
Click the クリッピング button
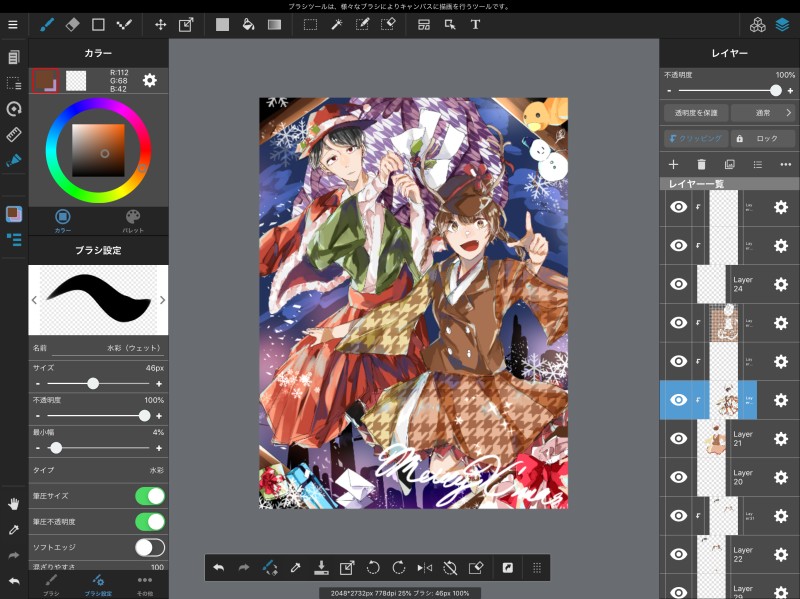pos(696,138)
